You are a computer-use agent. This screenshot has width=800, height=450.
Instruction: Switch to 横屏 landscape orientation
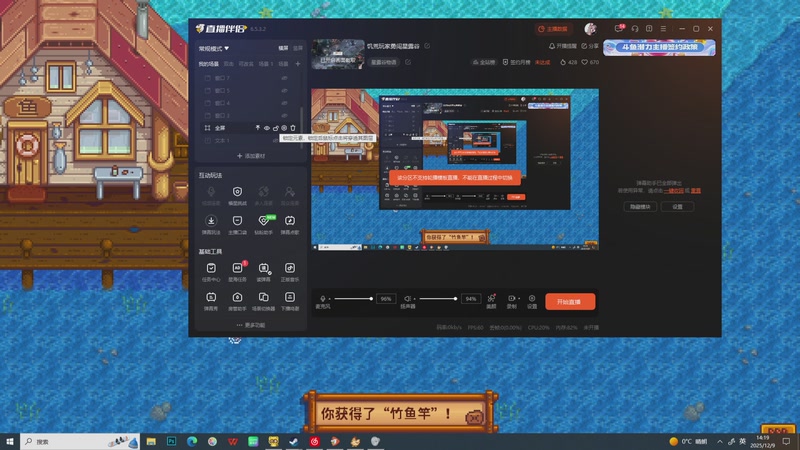click(x=283, y=48)
